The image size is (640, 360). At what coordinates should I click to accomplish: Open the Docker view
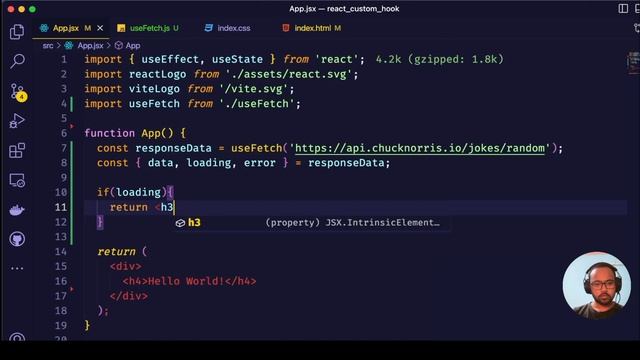pyautogui.click(x=17, y=210)
